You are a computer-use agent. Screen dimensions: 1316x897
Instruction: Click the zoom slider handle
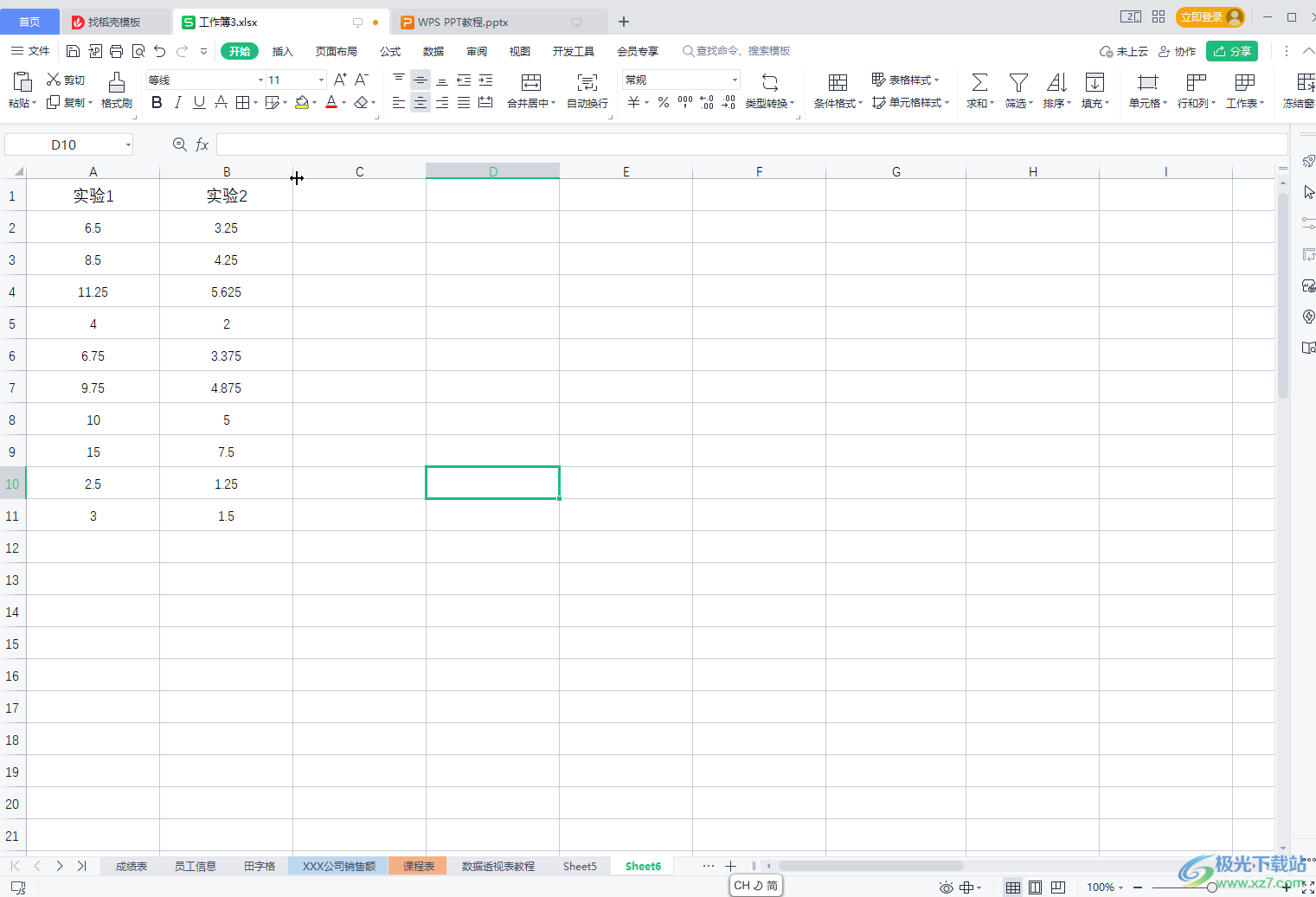click(x=1212, y=887)
